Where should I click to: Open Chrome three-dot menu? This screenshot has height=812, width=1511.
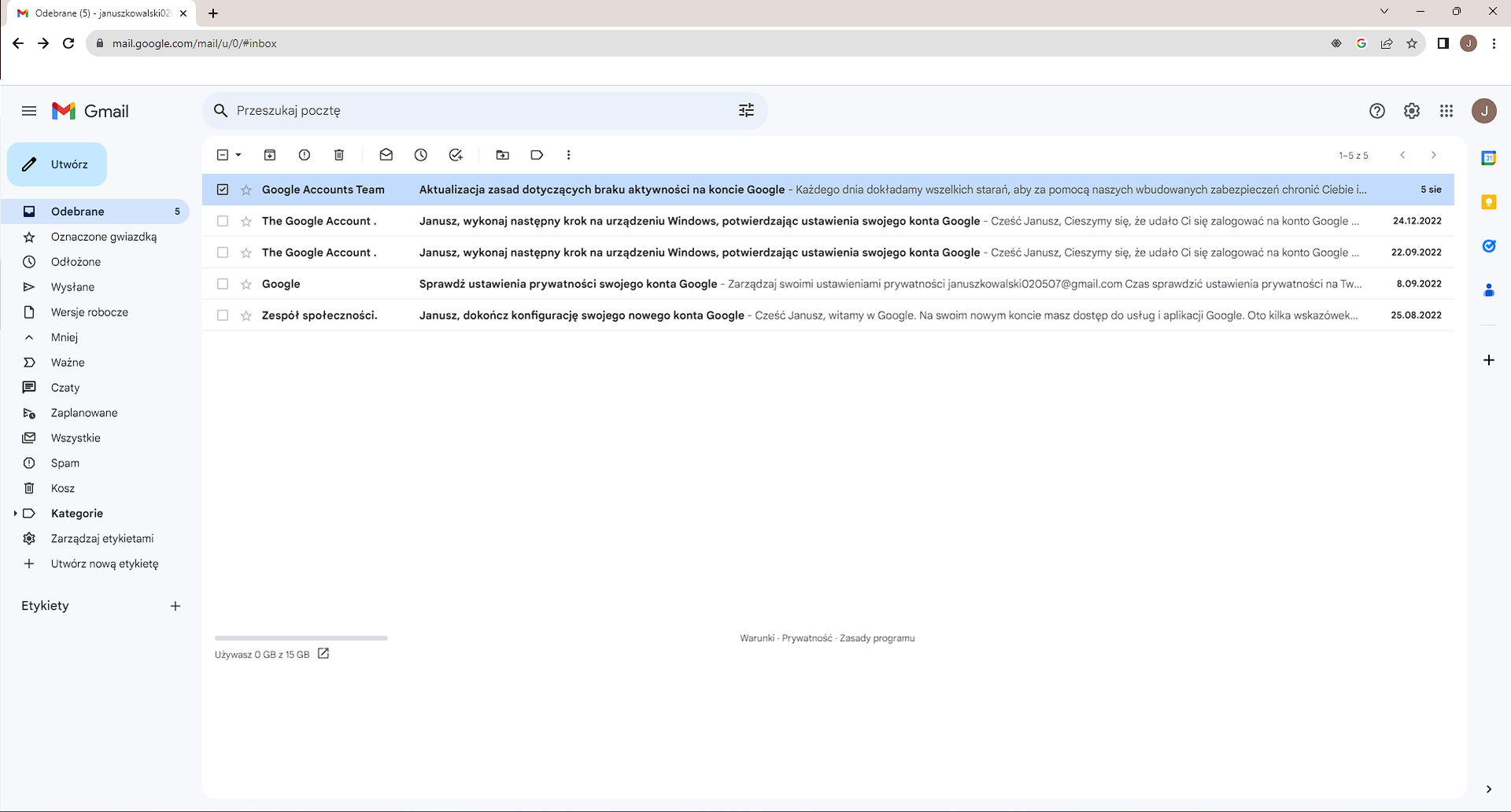[1494, 43]
